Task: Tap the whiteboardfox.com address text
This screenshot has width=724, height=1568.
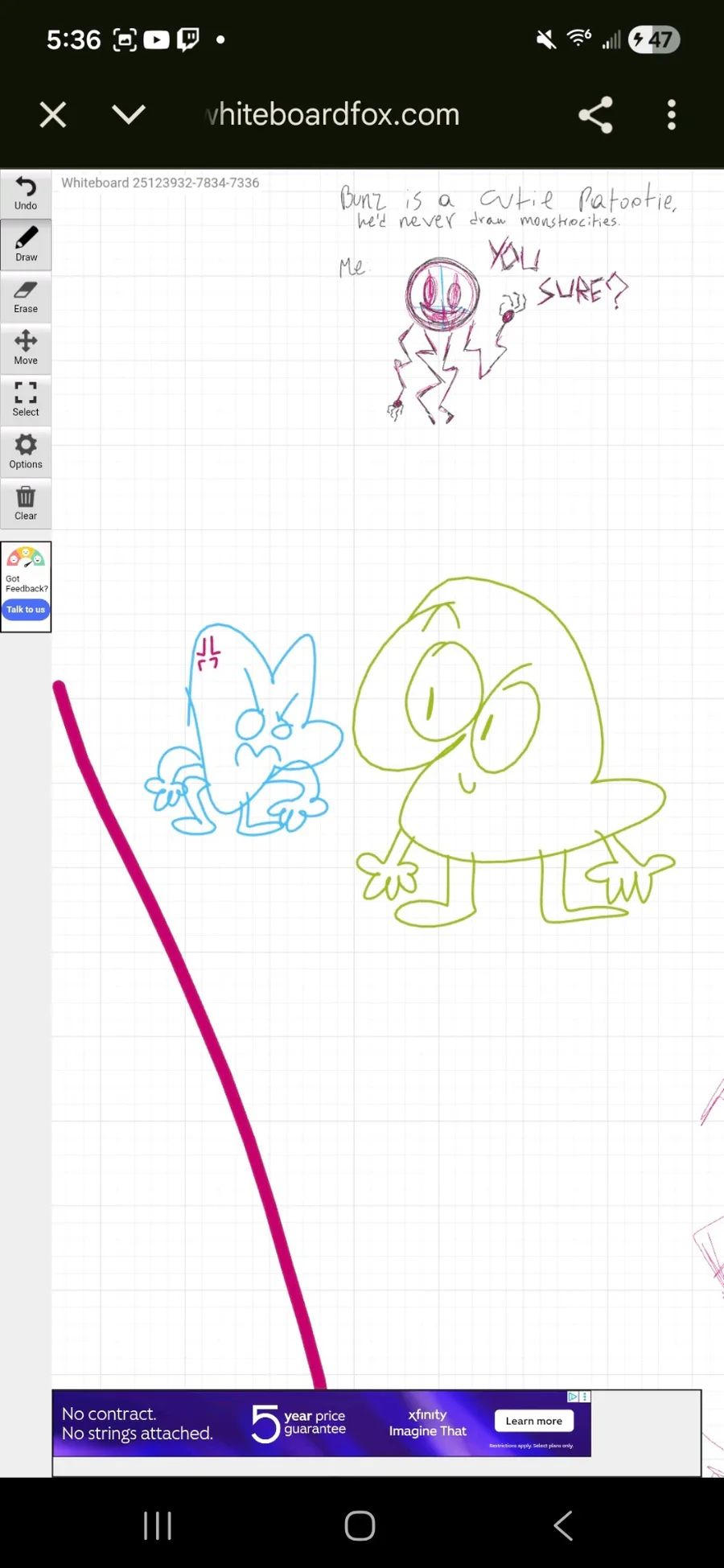Action: coord(333,115)
